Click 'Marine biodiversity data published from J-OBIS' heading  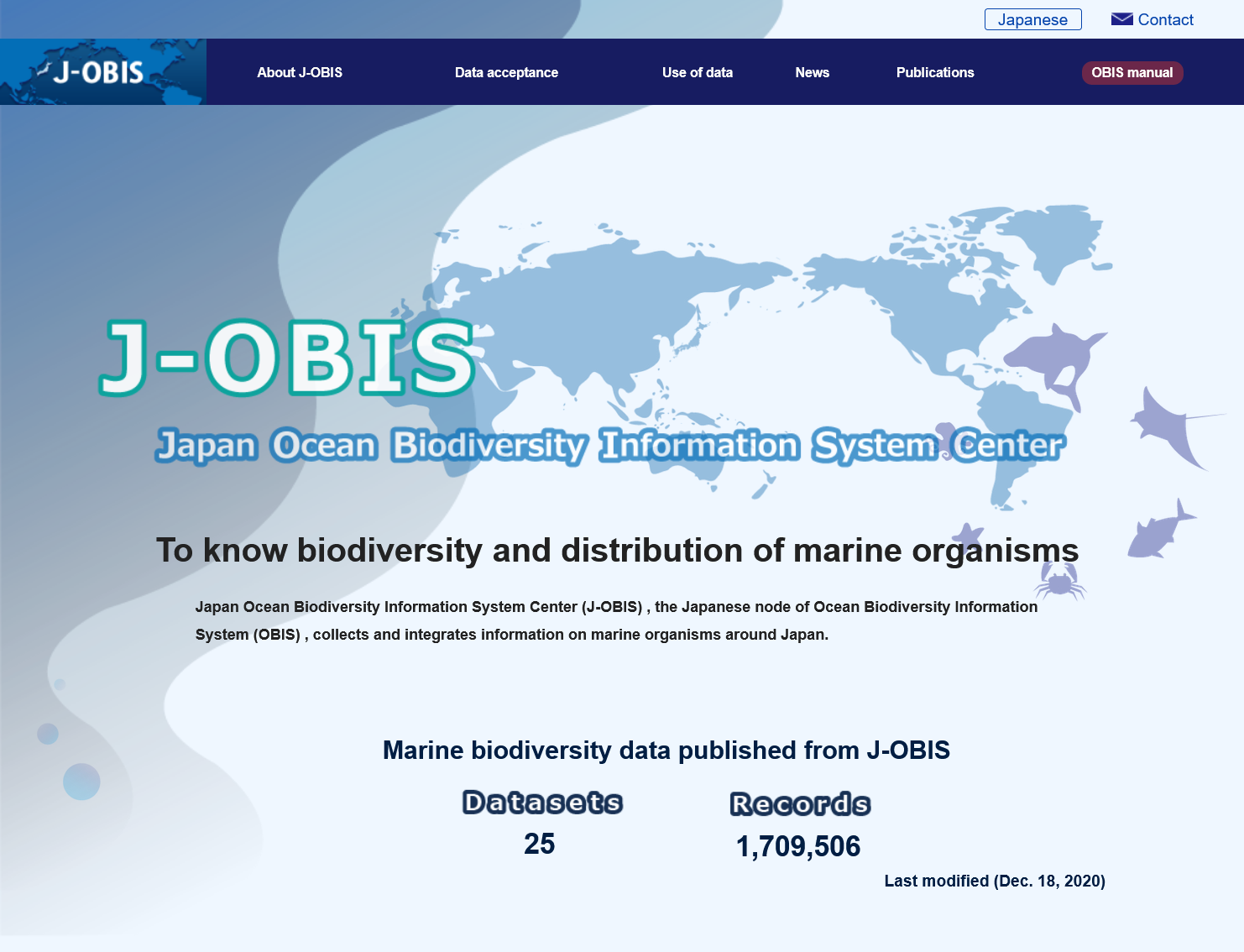click(x=666, y=750)
